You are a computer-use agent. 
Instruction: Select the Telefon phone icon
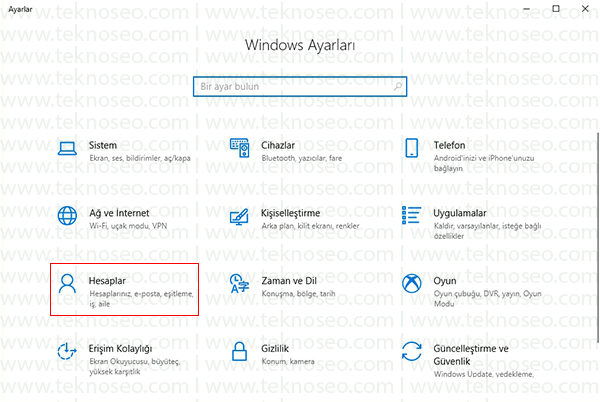(411, 148)
